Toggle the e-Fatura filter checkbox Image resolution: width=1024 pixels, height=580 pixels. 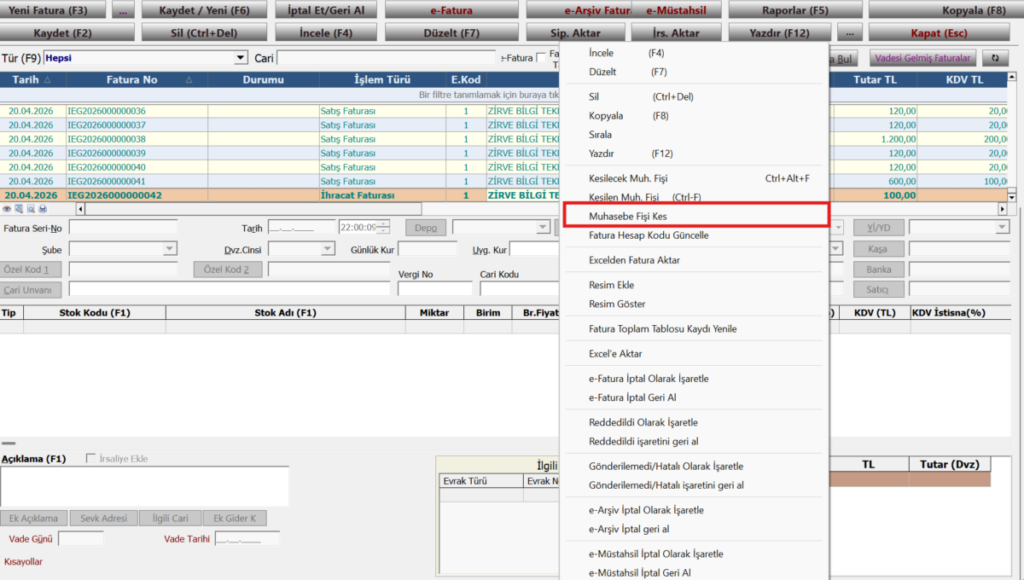pos(541,57)
